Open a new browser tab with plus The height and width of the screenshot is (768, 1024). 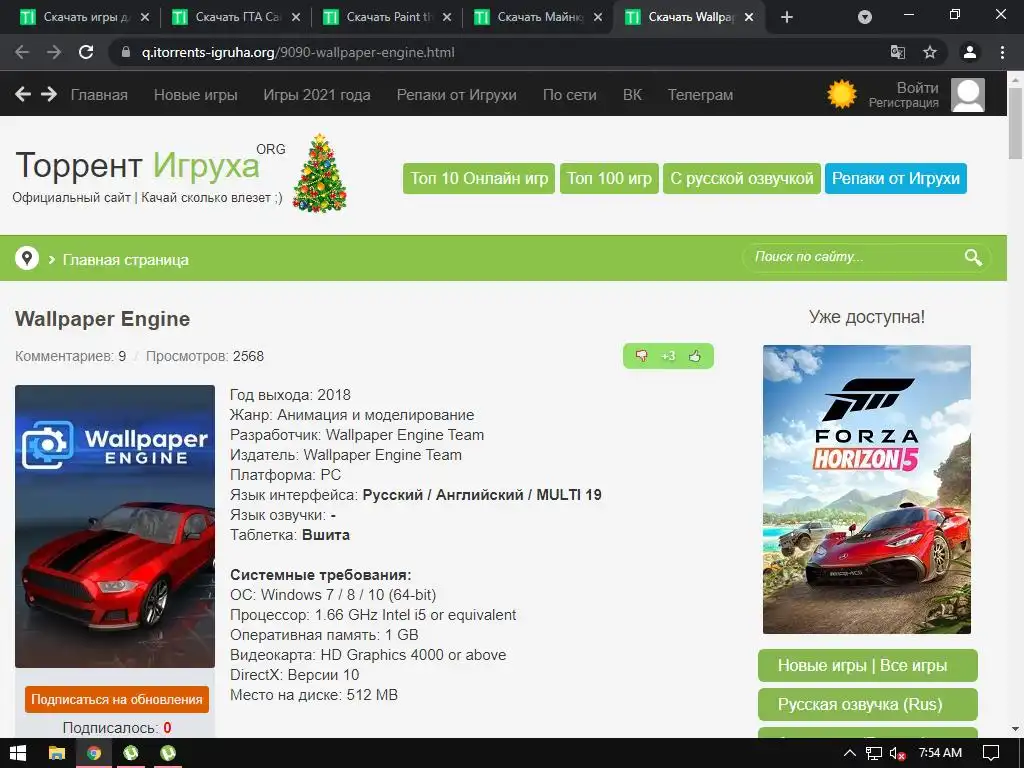pyautogui.click(x=787, y=17)
